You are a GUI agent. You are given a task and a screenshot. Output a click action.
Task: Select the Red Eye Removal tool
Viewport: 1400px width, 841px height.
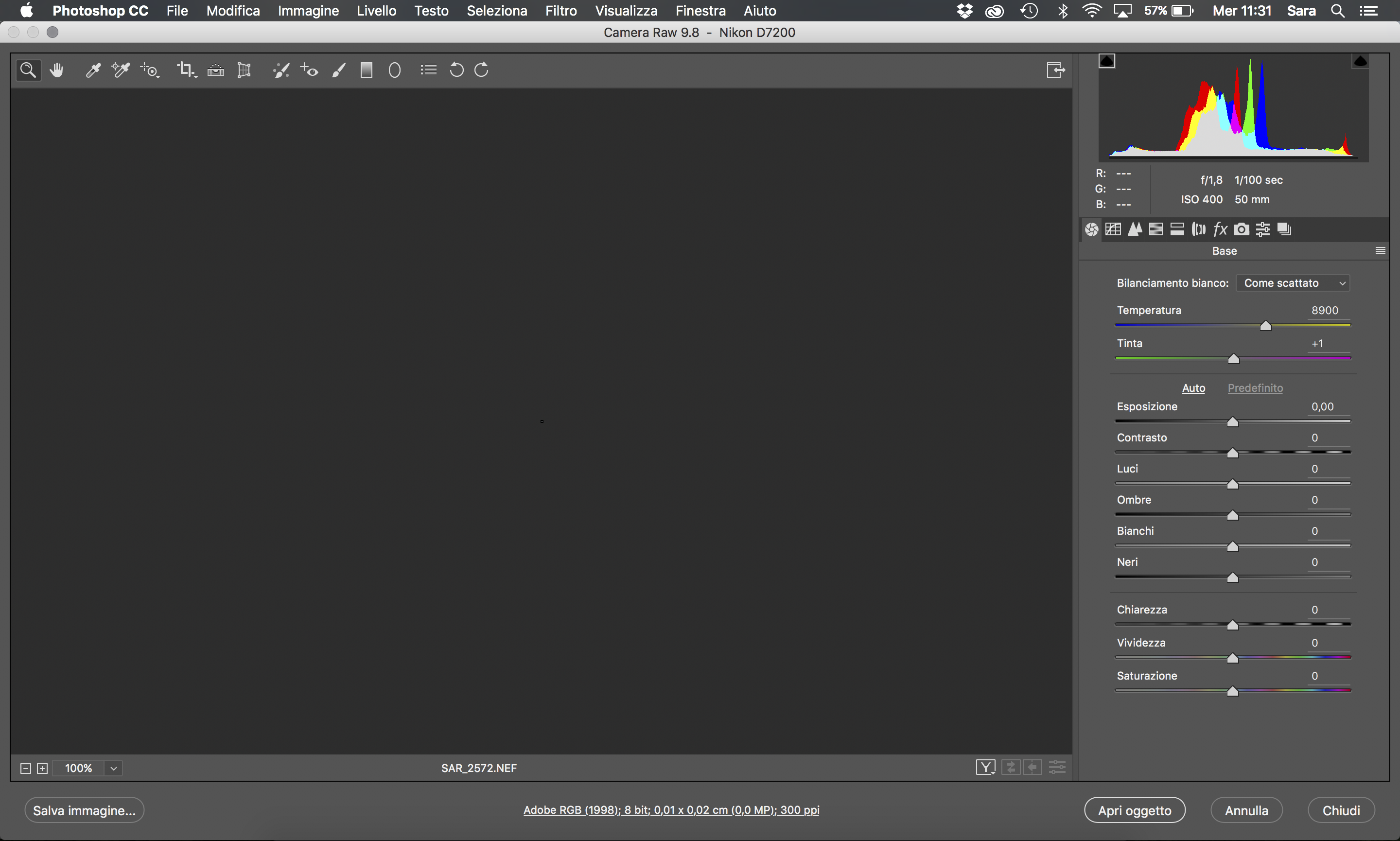tap(309, 70)
